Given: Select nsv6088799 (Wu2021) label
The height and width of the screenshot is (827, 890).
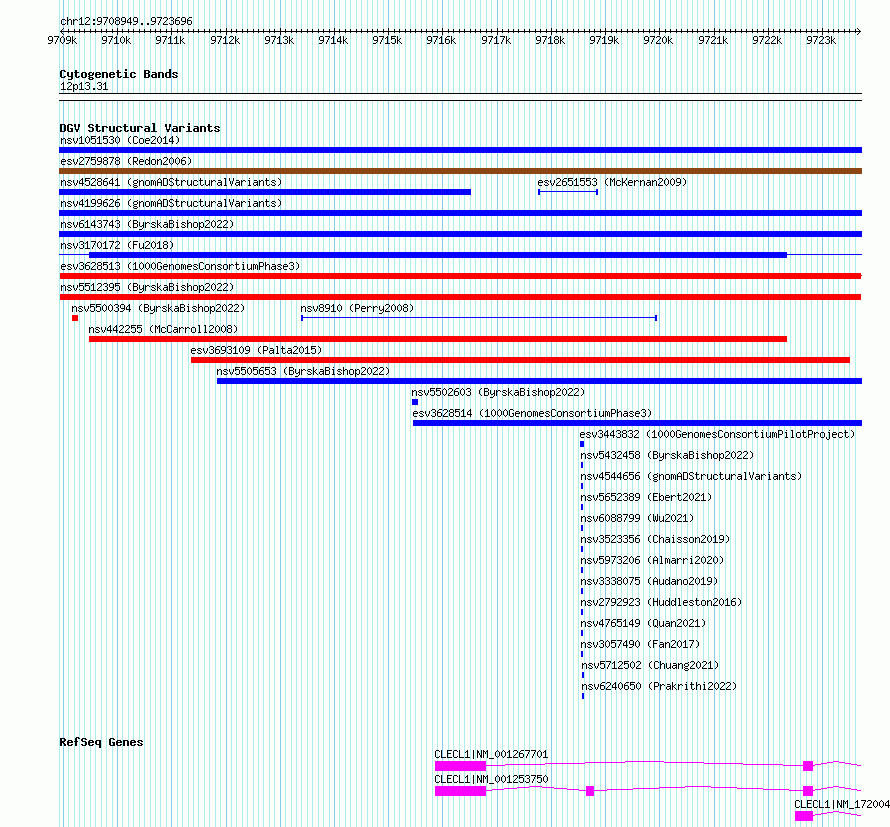Looking at the screenshot, I should click(x=637, y=518).
